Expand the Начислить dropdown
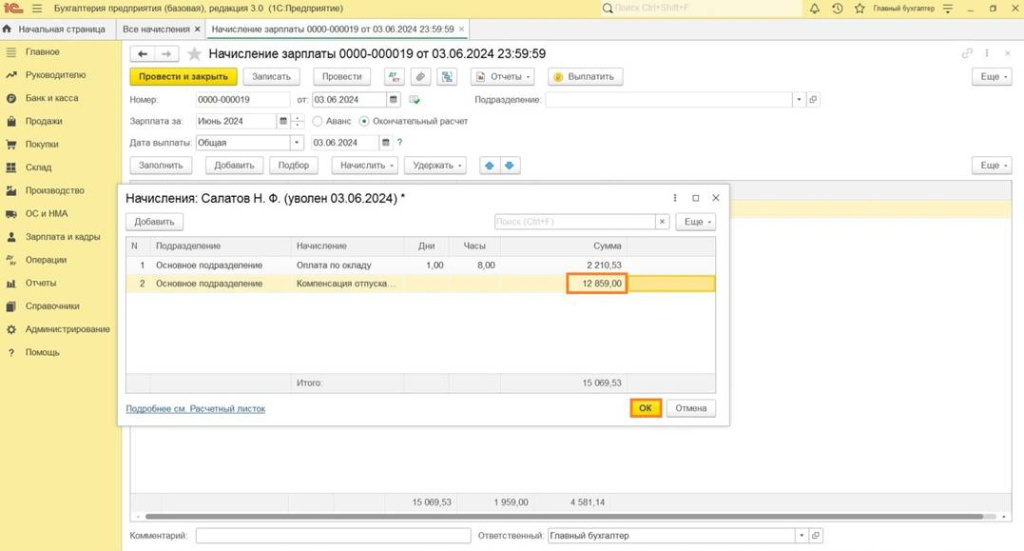1024x551 pixels. [x=365, y=165]
